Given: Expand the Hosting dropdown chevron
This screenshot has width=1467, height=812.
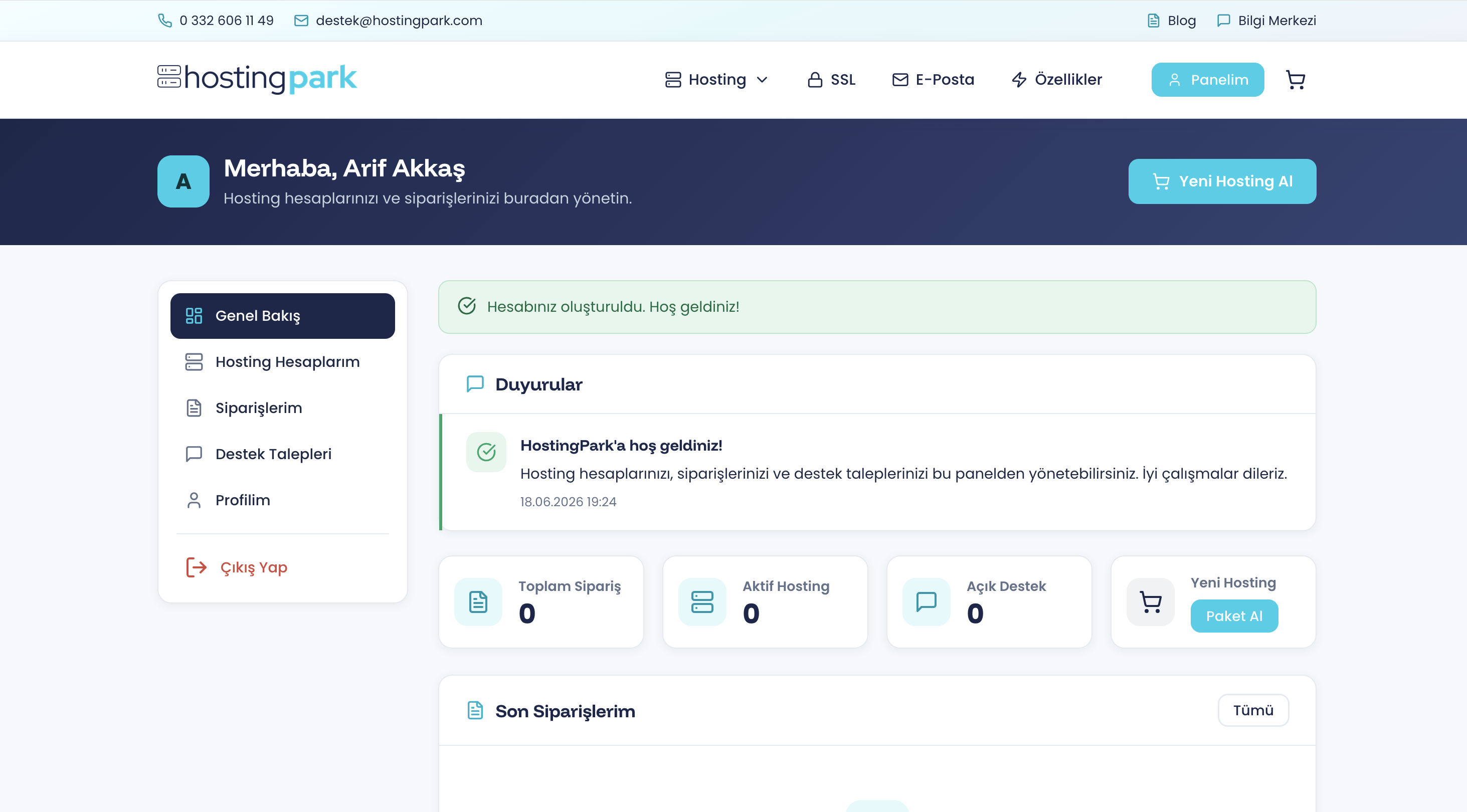Looking at the screenshot, I should [762, 80].
